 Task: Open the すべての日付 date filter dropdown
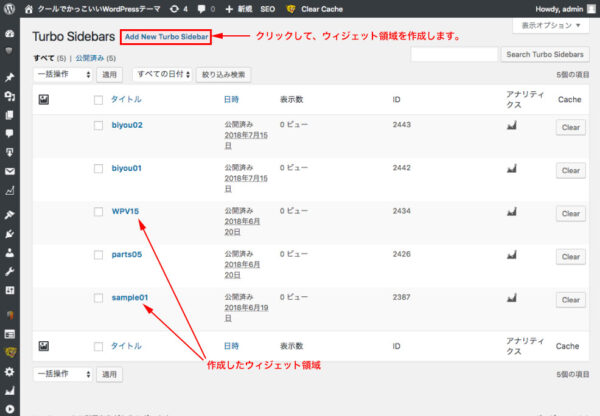tap(163, 74)
